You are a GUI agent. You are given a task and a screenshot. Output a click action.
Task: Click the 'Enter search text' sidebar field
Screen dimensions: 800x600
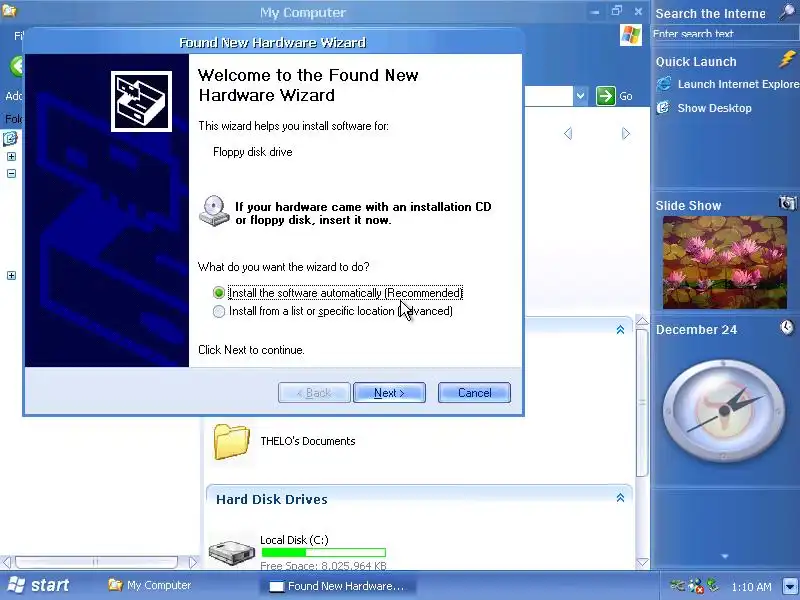pos(726,34)
